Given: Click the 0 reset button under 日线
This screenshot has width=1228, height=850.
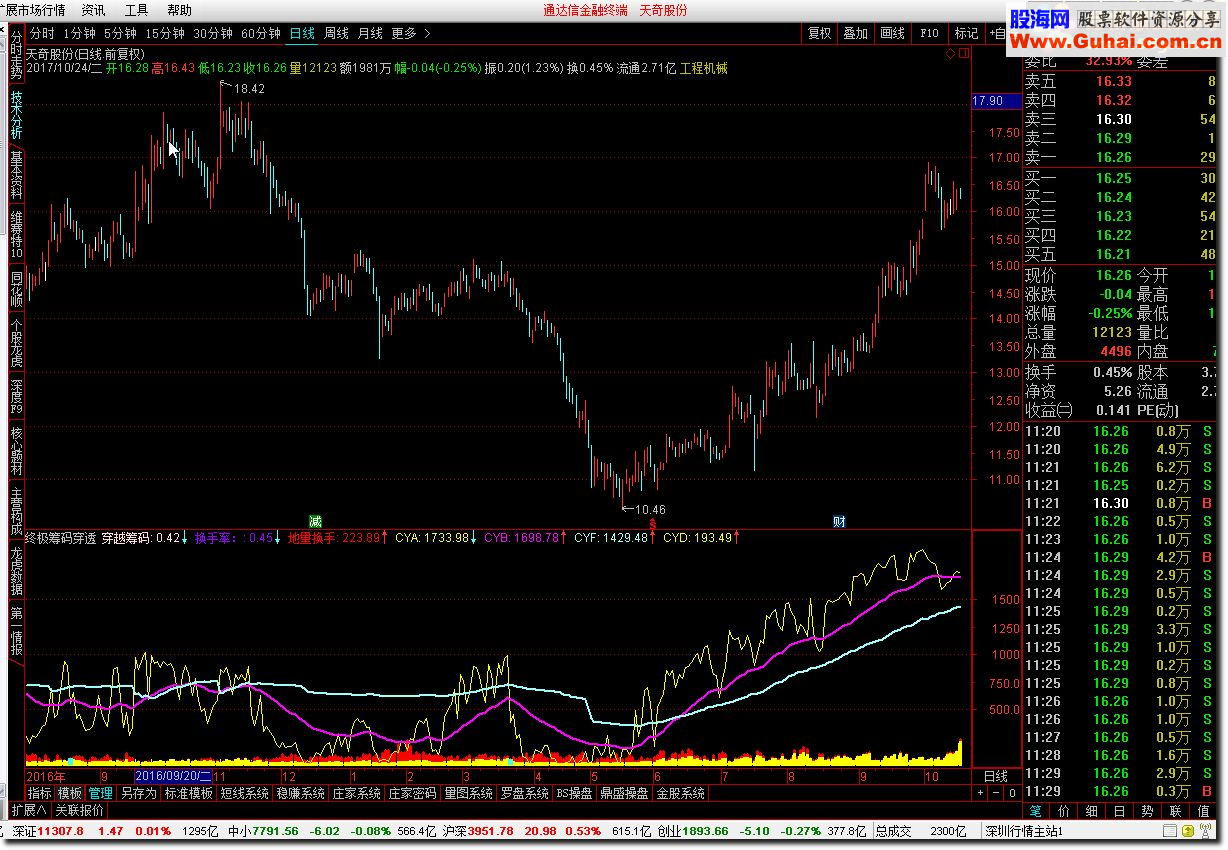Looking at the screenshot, I should point(1012,793).
